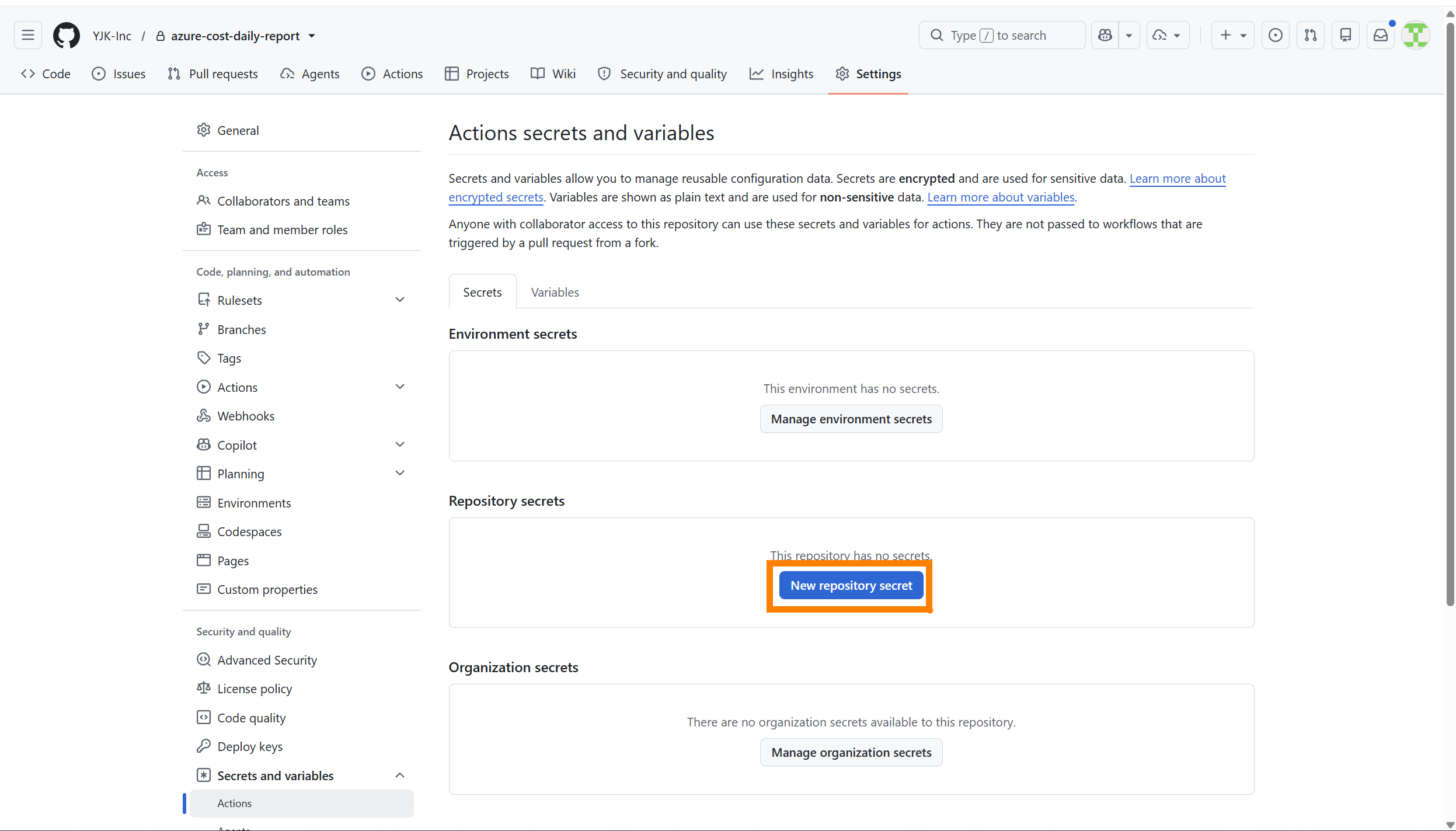Open Collaborators and teams settings
Viewport: 1456px width, 831px height.
[x=302, y=201]
